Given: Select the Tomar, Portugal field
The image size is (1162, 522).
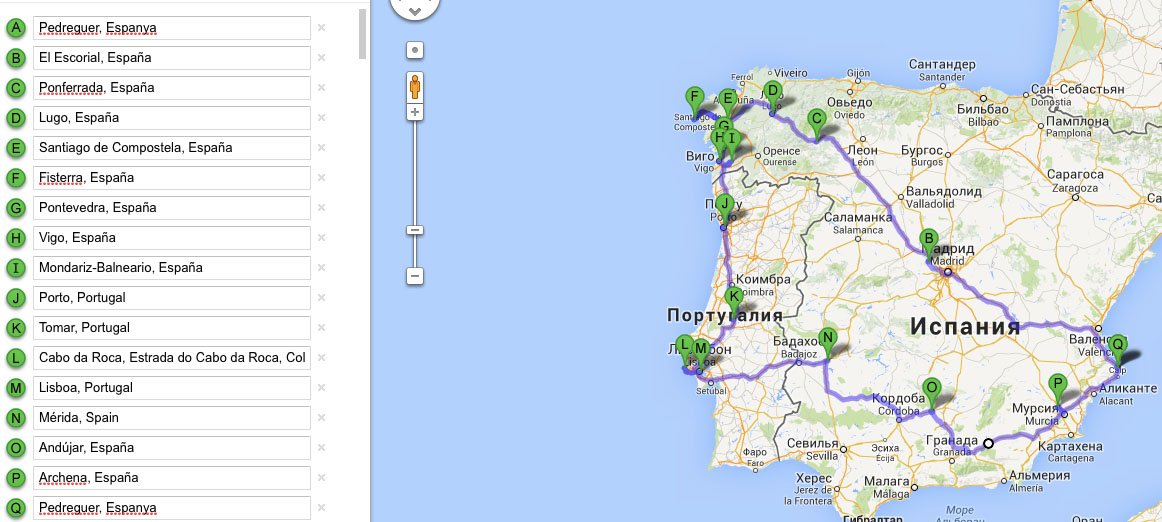Looking at the screenshot, I should coord(171,328).
